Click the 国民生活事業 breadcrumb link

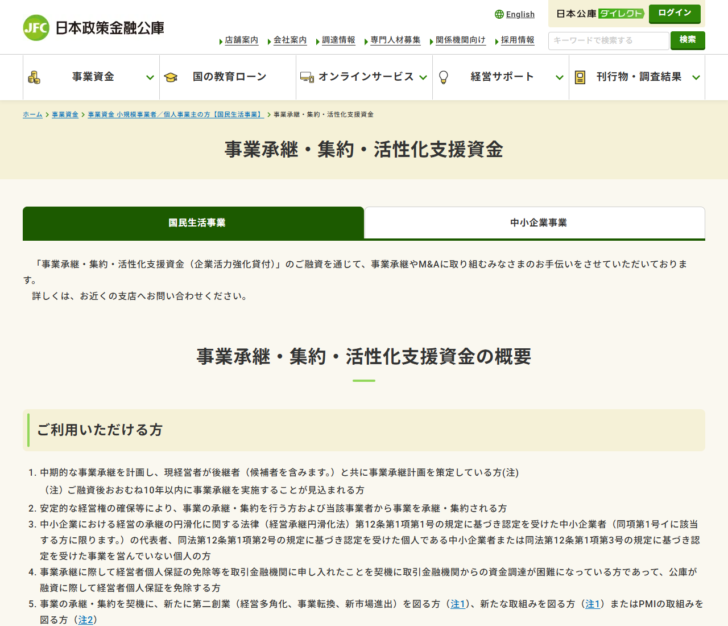tap(176, 115)
